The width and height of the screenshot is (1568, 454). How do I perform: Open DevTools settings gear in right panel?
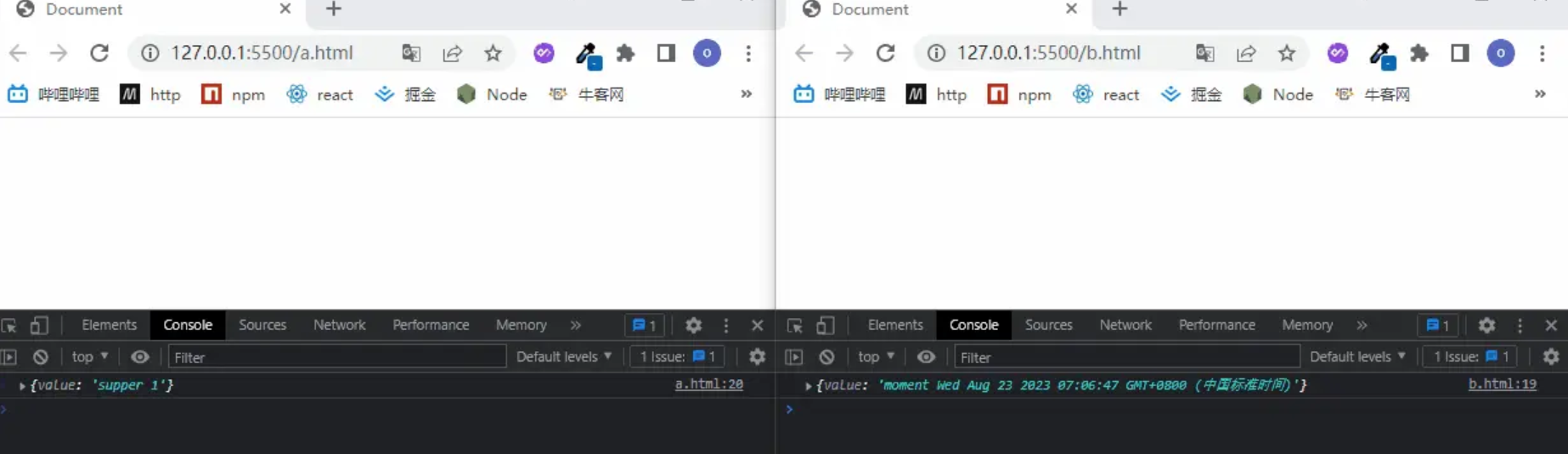[1486, 326]
